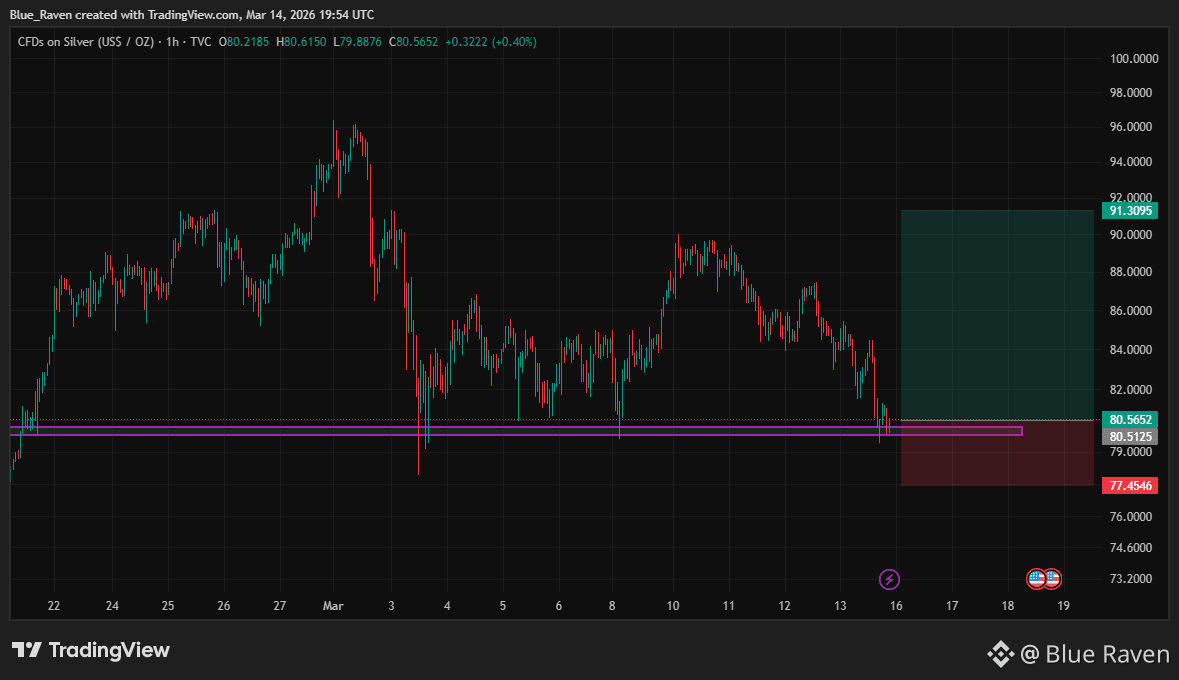The image size is (1179, 680).
Task: Select the red stop-loss risk zone
Action: (997, 453)
